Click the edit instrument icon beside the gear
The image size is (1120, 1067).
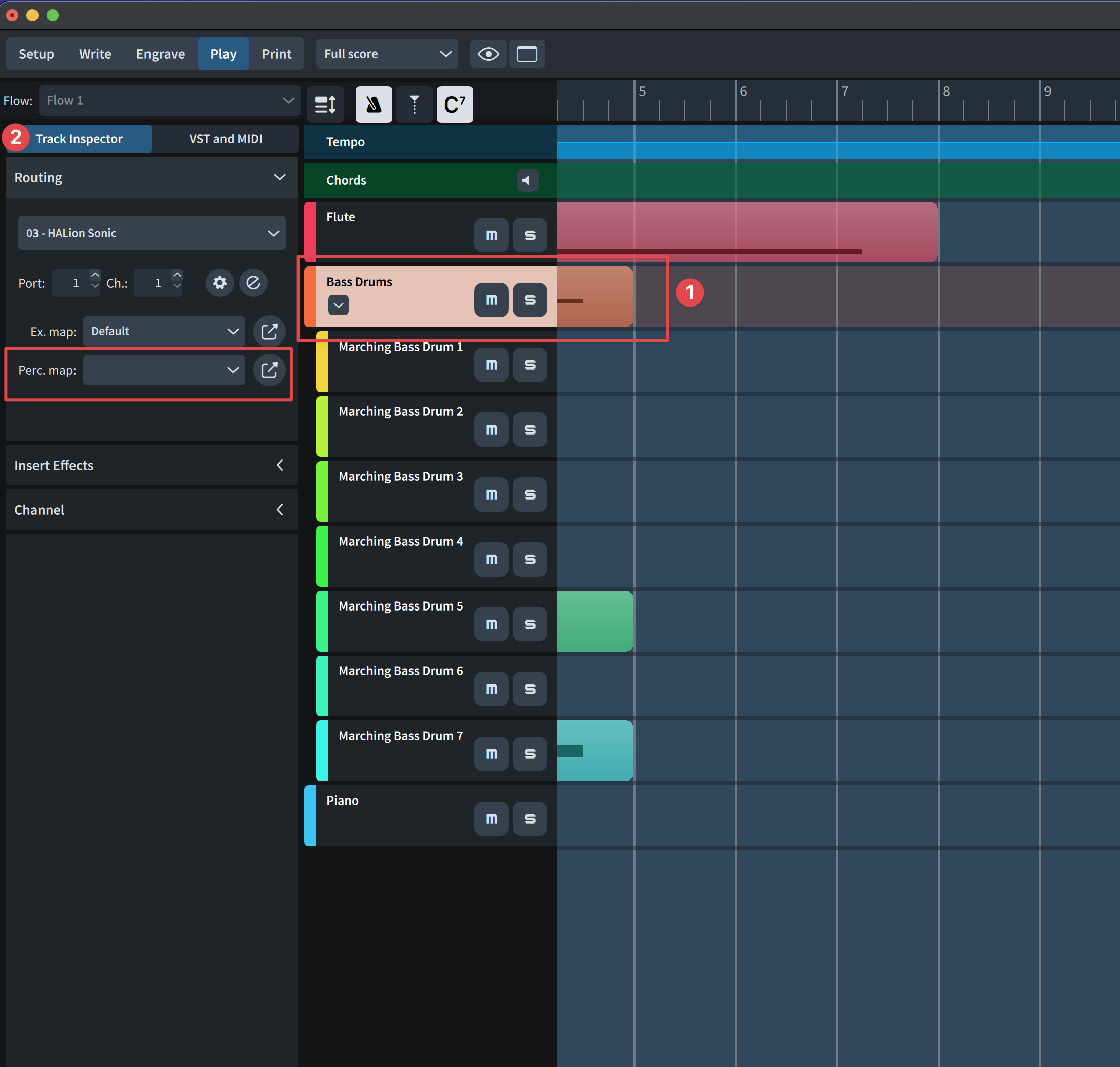coord(253,283)
